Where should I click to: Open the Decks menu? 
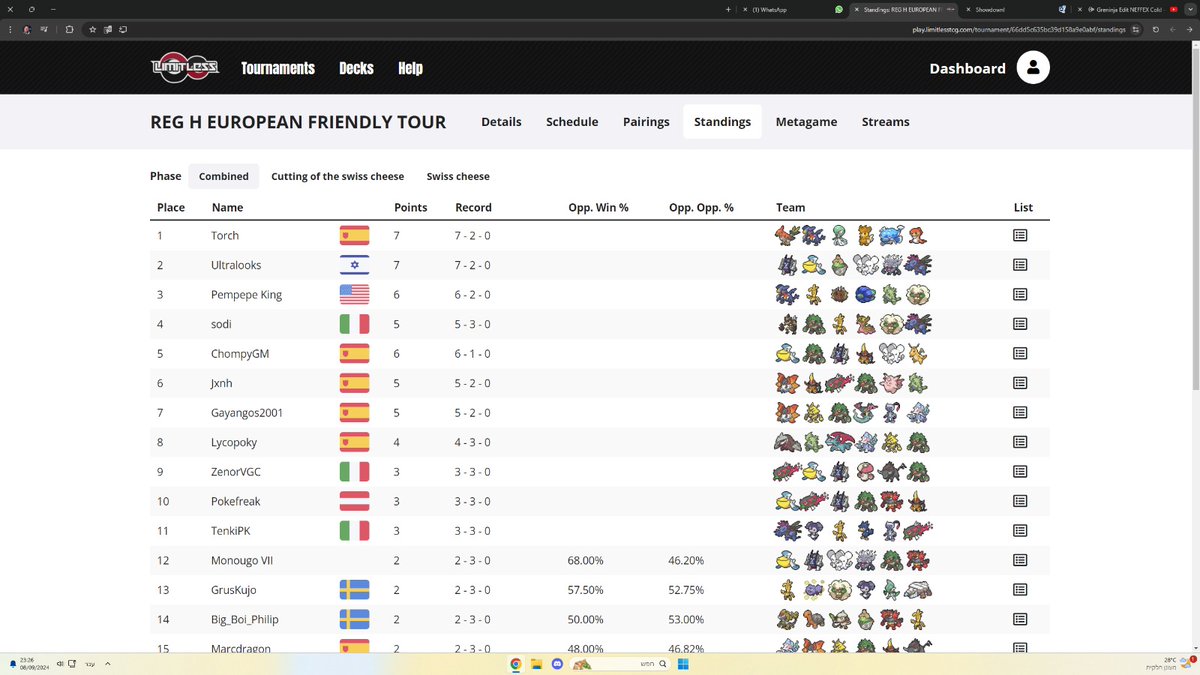click(x=356, y=68)
